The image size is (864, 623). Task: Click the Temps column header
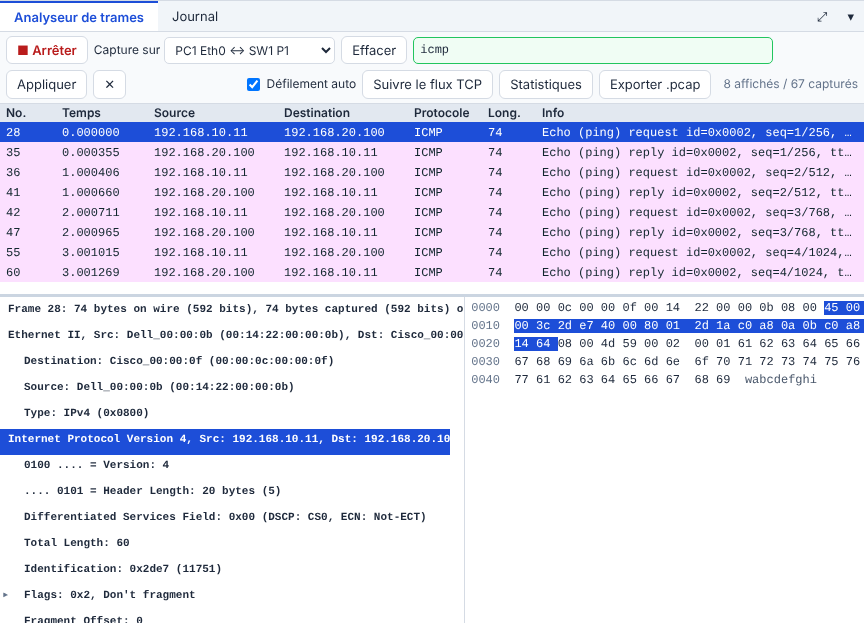[x=81, y=113]
